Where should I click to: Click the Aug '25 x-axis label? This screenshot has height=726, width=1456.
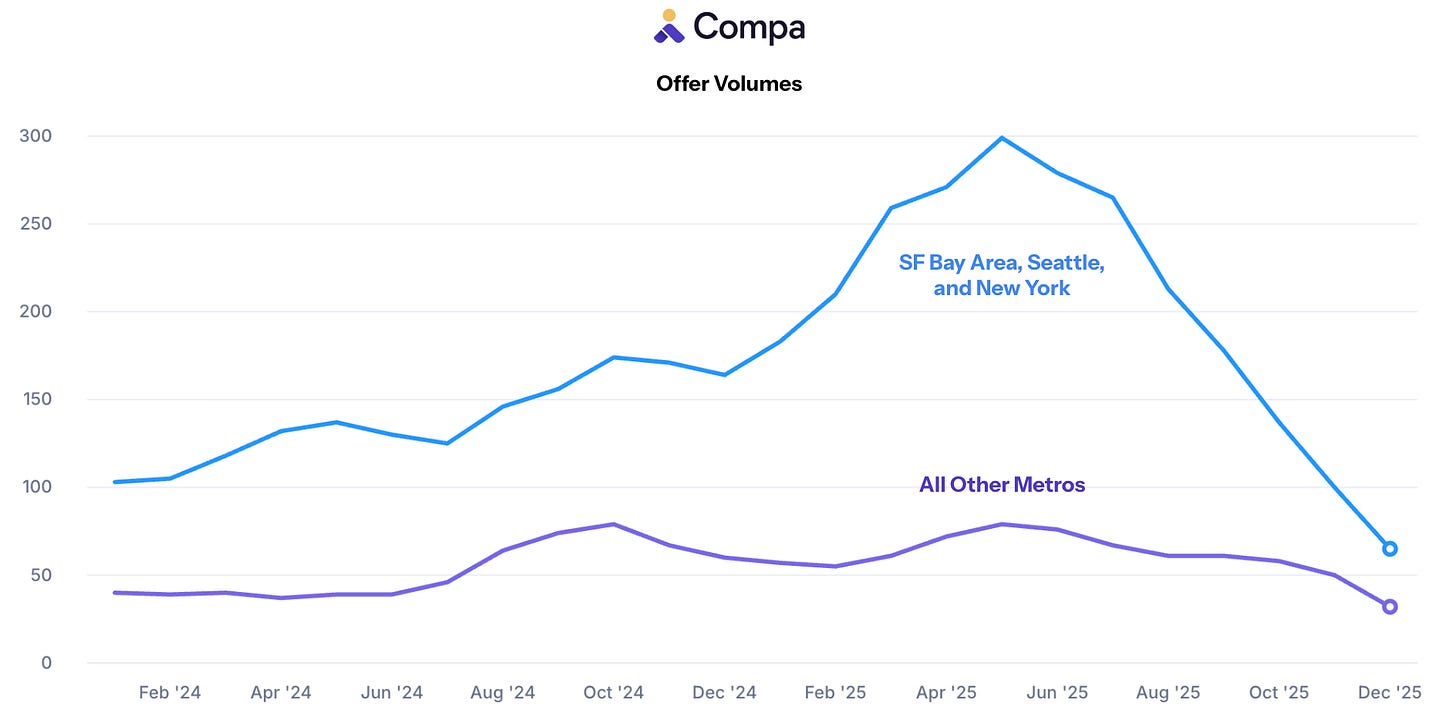tap(1168, 693)
